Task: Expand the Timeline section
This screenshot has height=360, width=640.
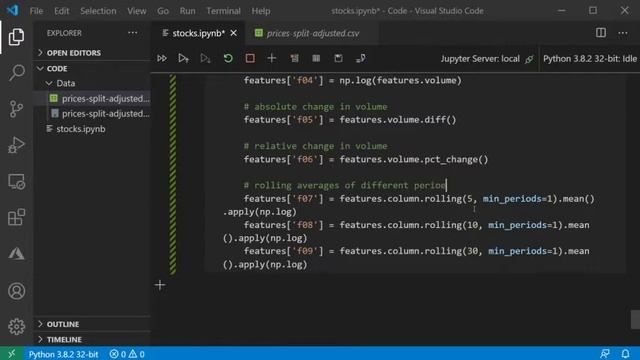Action: (x=92, y=339)
